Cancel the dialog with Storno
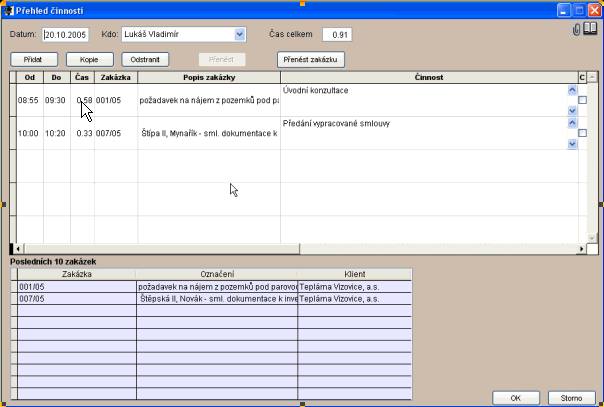 coord(571,397)
